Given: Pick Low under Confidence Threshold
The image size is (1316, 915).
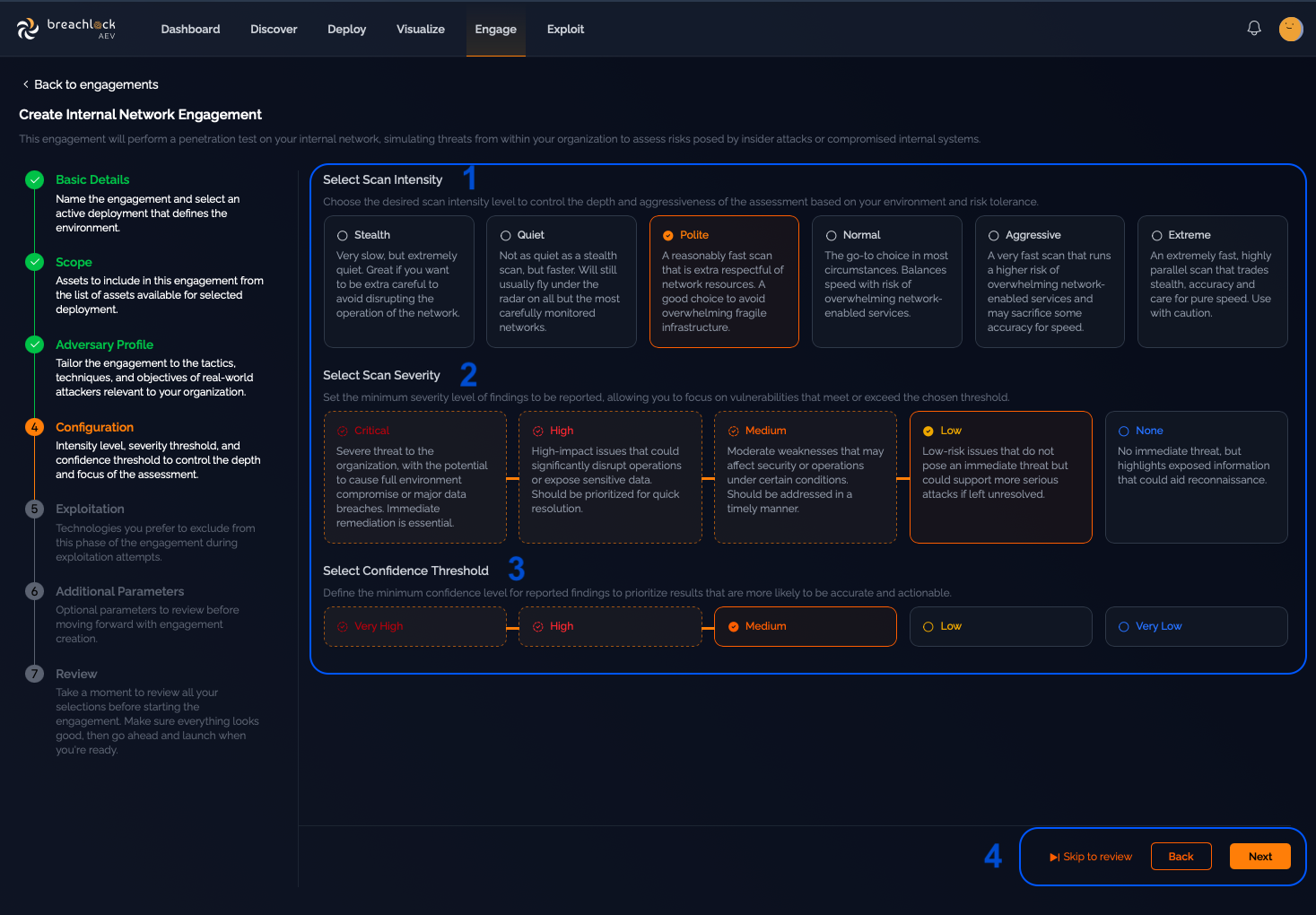Looking at the screenshot, I should coord(1001,626).
